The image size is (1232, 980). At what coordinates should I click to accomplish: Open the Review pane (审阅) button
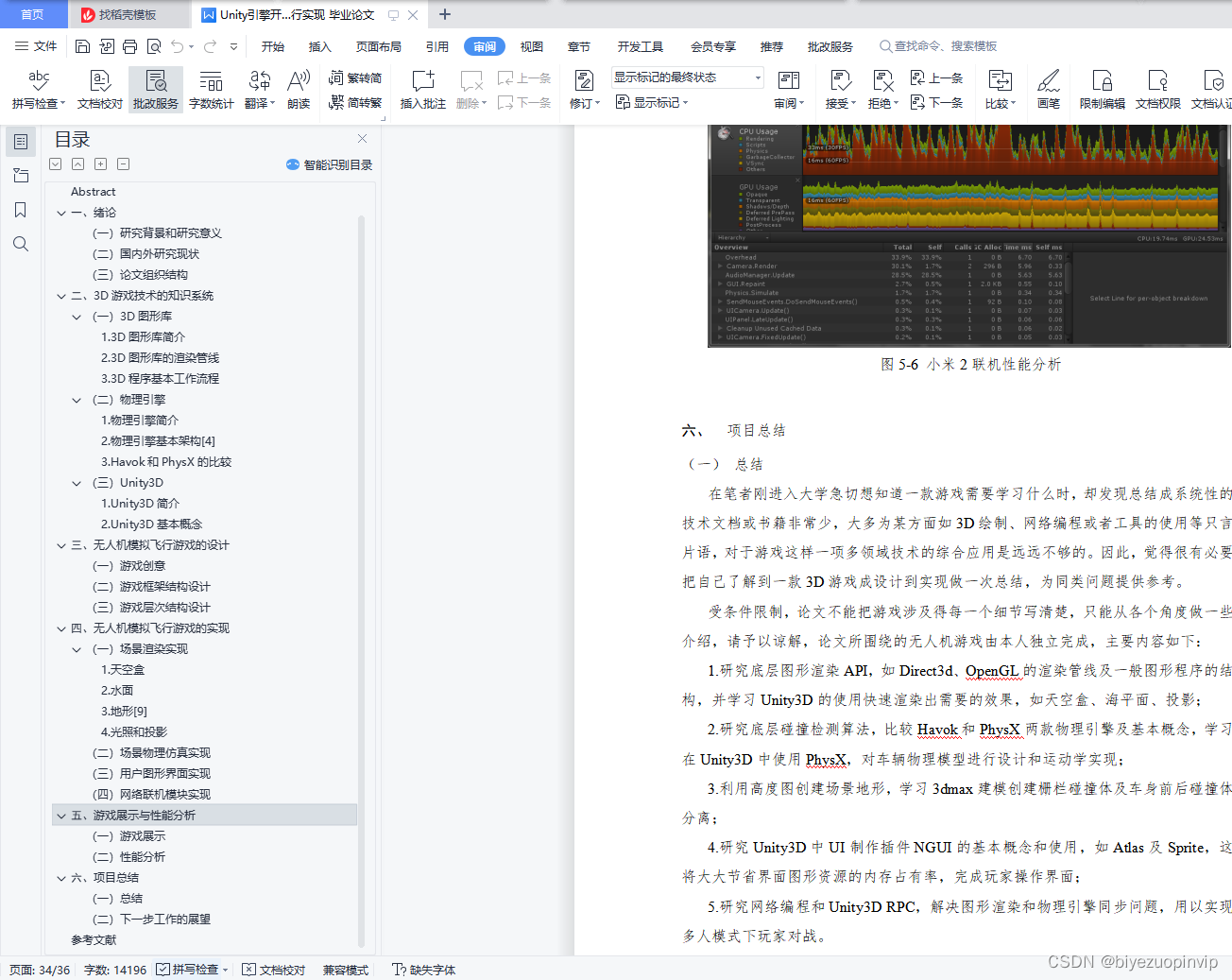pyautogui.click(x=789, y=90)
